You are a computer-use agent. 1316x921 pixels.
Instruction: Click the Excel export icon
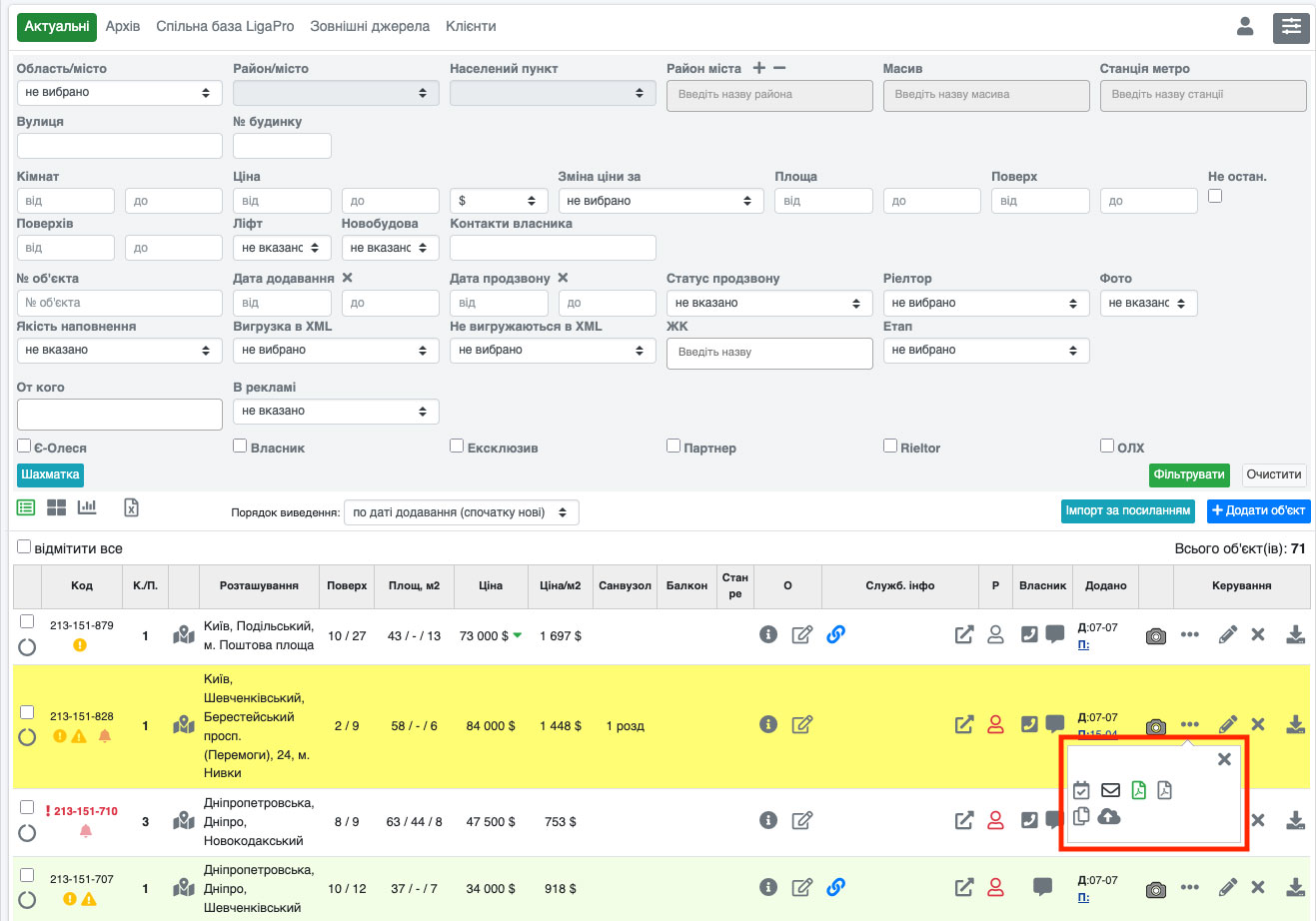coord(131,507)
